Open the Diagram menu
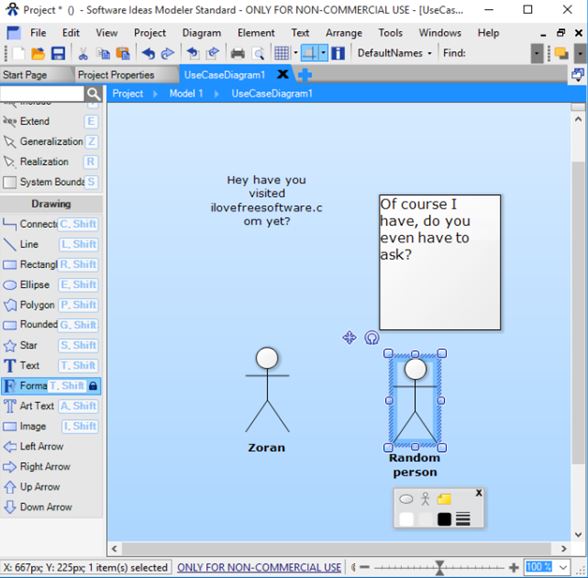The width and height of the screenshot is (588, 578). [201, 33]
